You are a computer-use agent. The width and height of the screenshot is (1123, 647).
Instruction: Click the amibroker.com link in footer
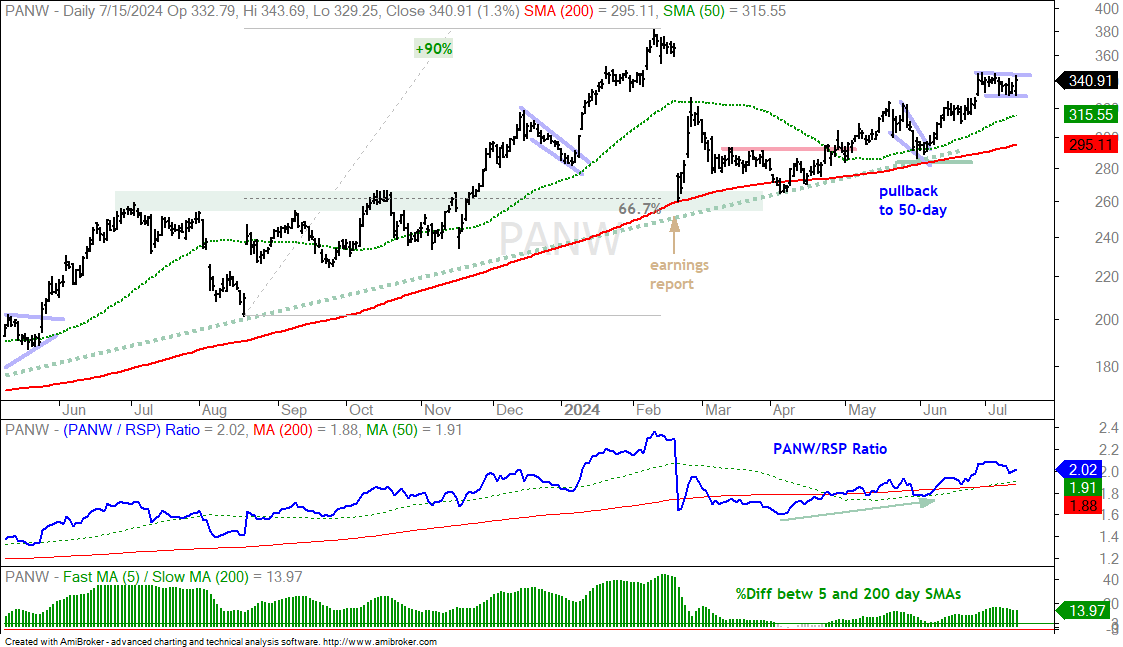380,642
